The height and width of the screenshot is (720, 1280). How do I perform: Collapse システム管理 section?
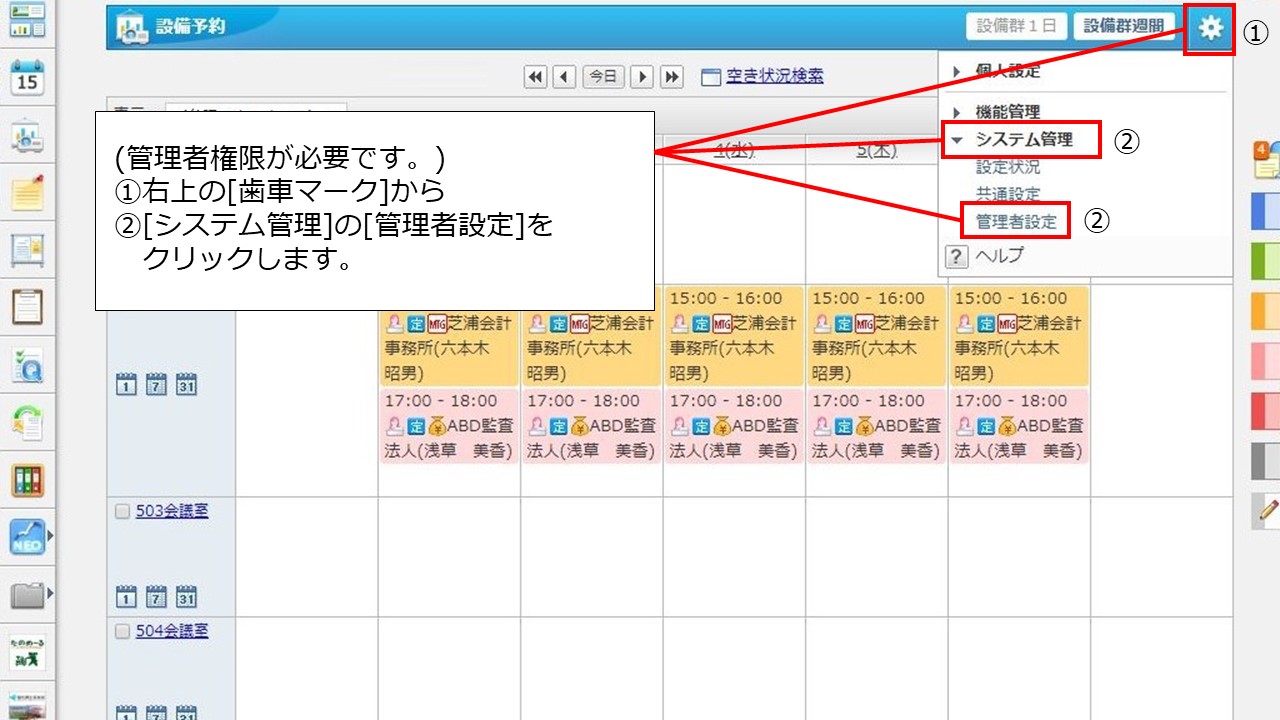click(957, 140)
